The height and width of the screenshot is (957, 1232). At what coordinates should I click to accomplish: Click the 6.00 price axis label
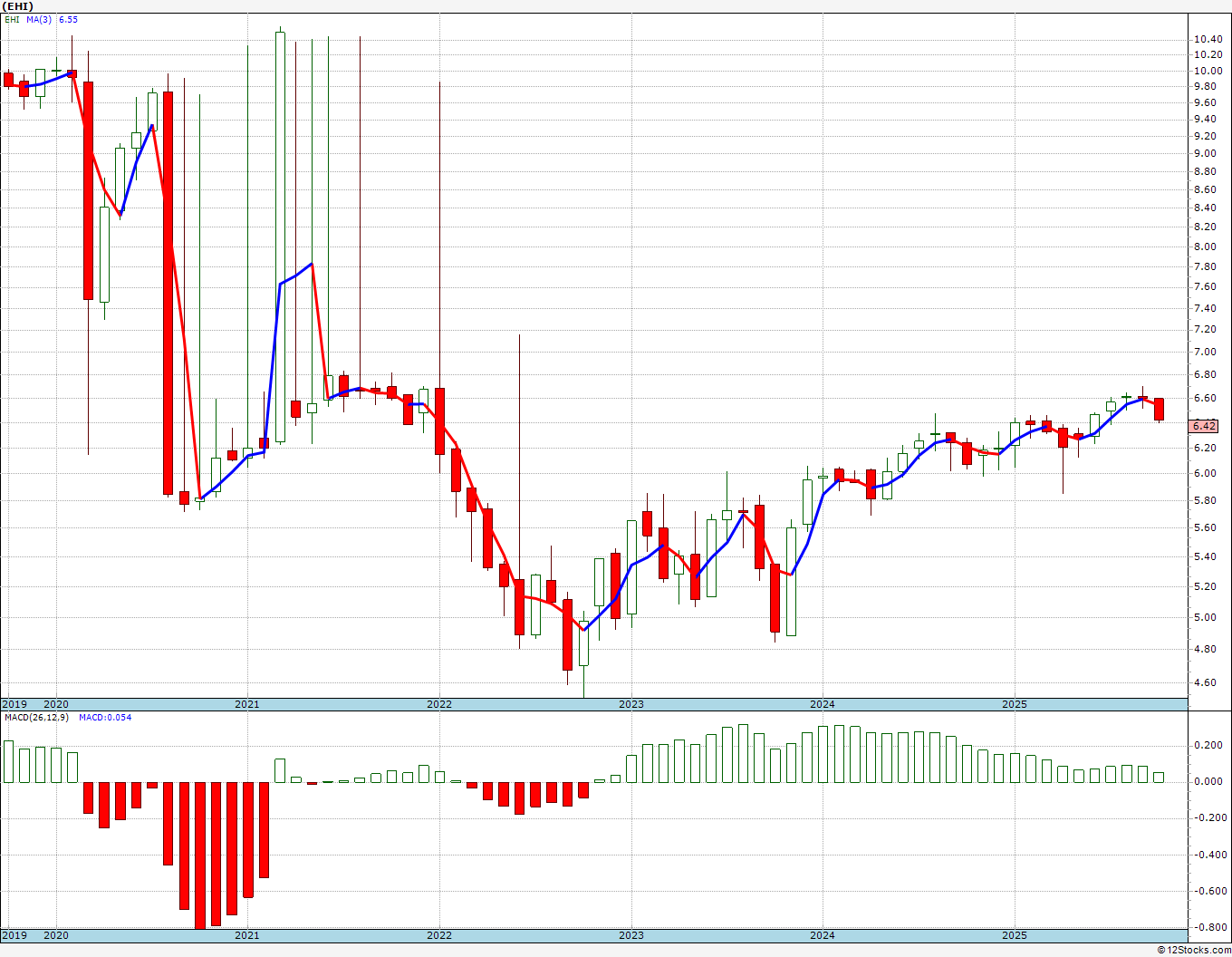[x=1206, y=473]
